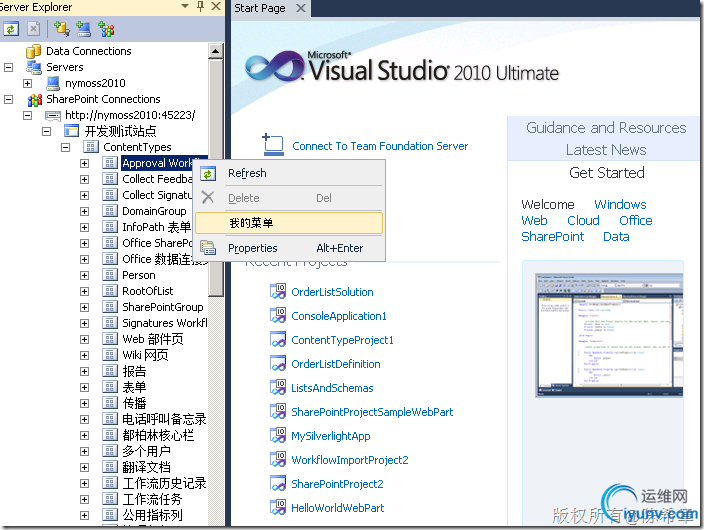704x530 pixels.
Task: Select the Web 部件页 content type
Action: tap(153, 339)
